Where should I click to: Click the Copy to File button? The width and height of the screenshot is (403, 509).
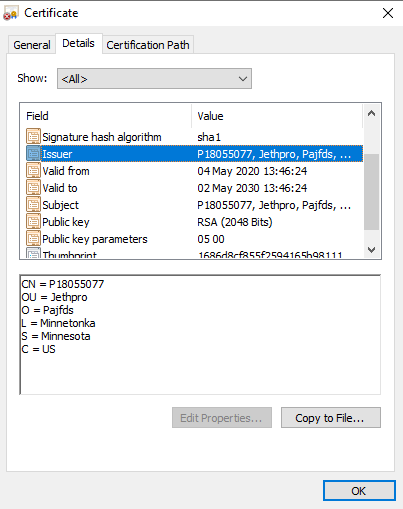(x=331, y=418)
